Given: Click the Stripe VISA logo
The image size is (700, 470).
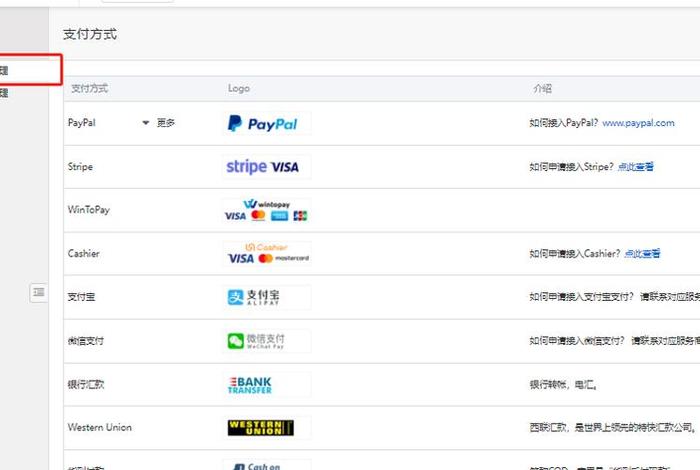Looking at the screenshot, I should (x=267, y=166).
